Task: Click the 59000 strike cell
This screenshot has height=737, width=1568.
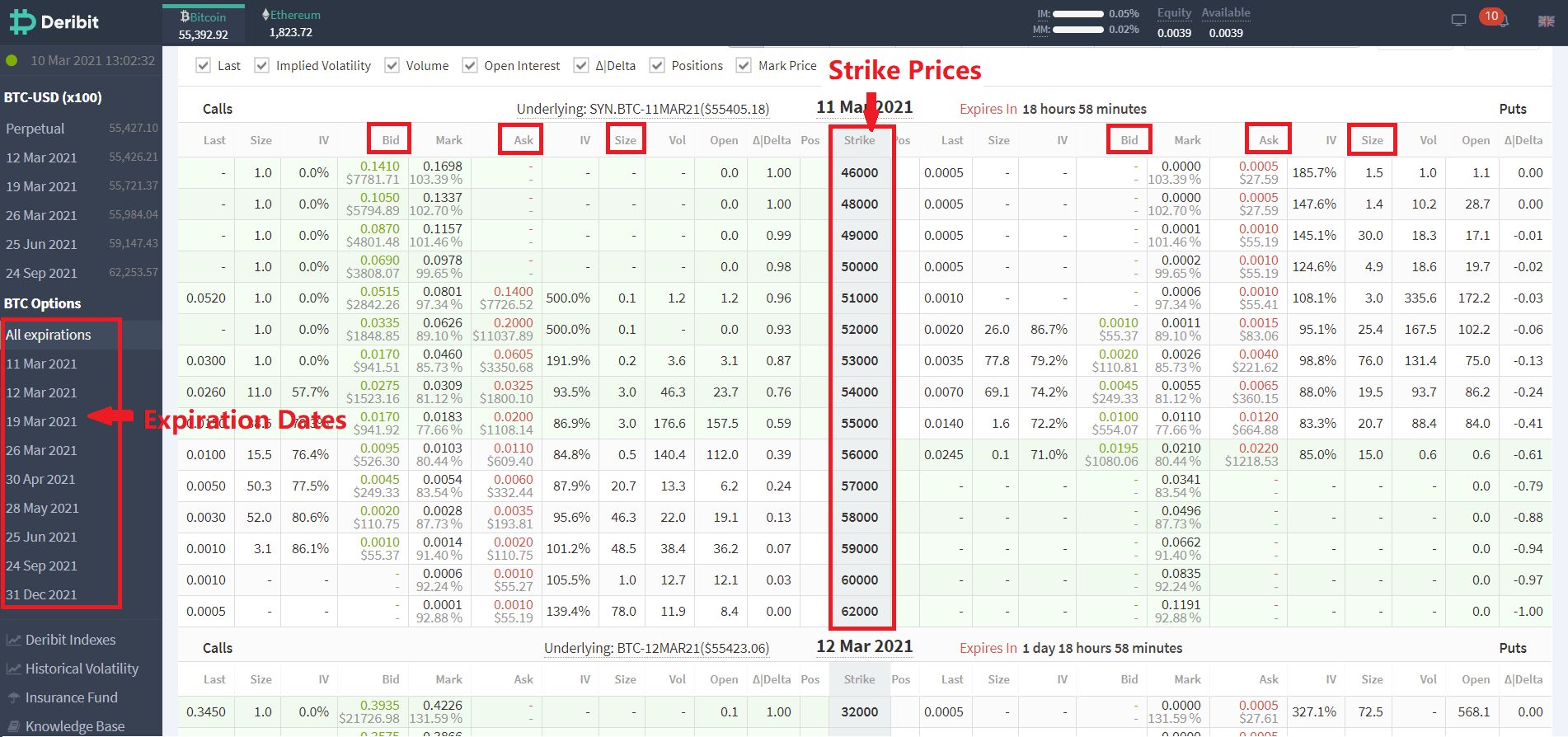Action: coord(860,549)
